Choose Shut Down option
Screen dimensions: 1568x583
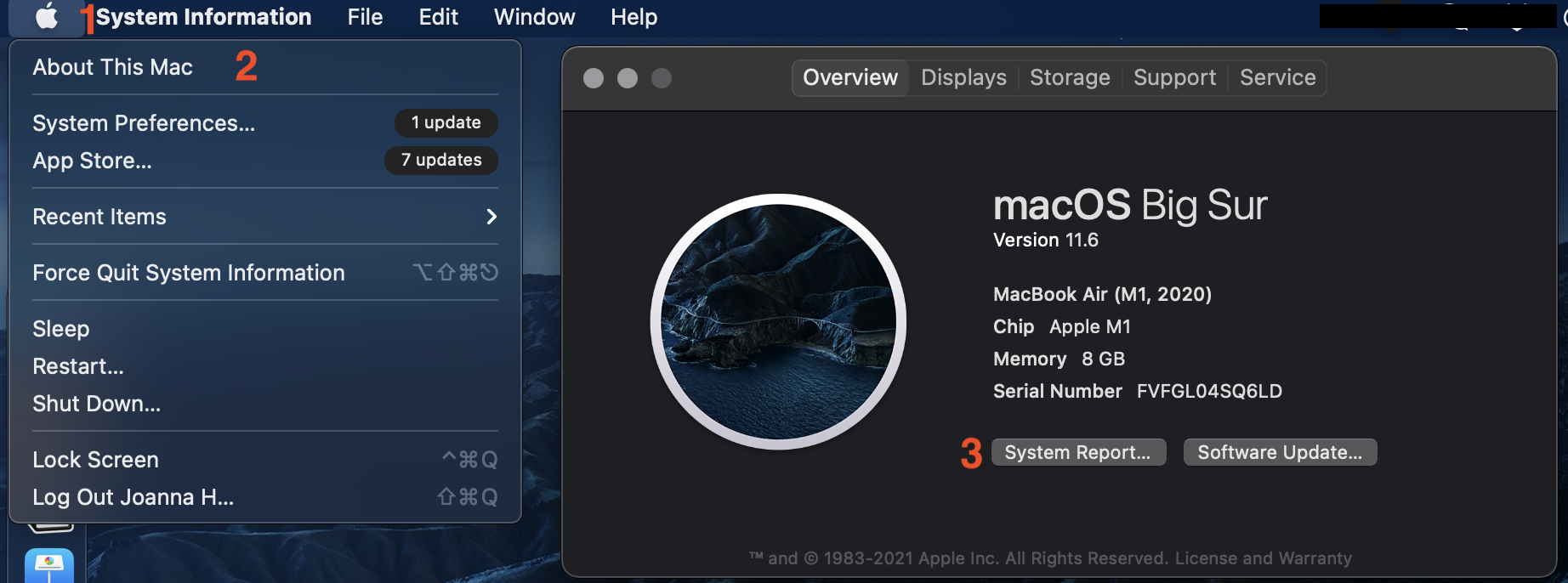96,404
